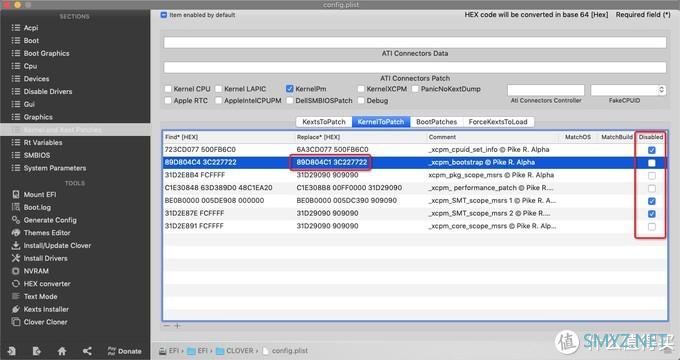Focus the ATI Connectors Data field
The image size is (680, 360).
(415, 43)
